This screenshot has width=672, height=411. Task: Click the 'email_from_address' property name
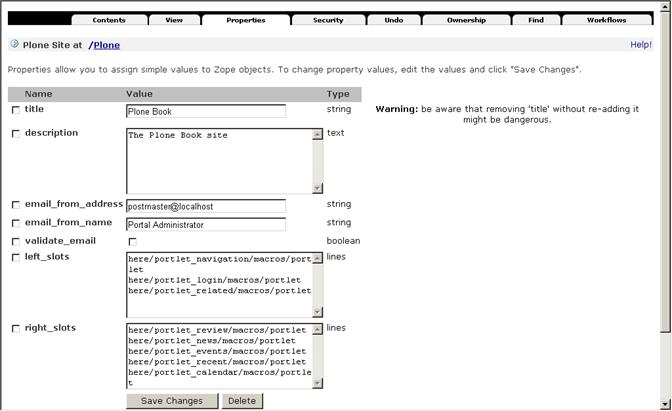(x=74, y=204)
